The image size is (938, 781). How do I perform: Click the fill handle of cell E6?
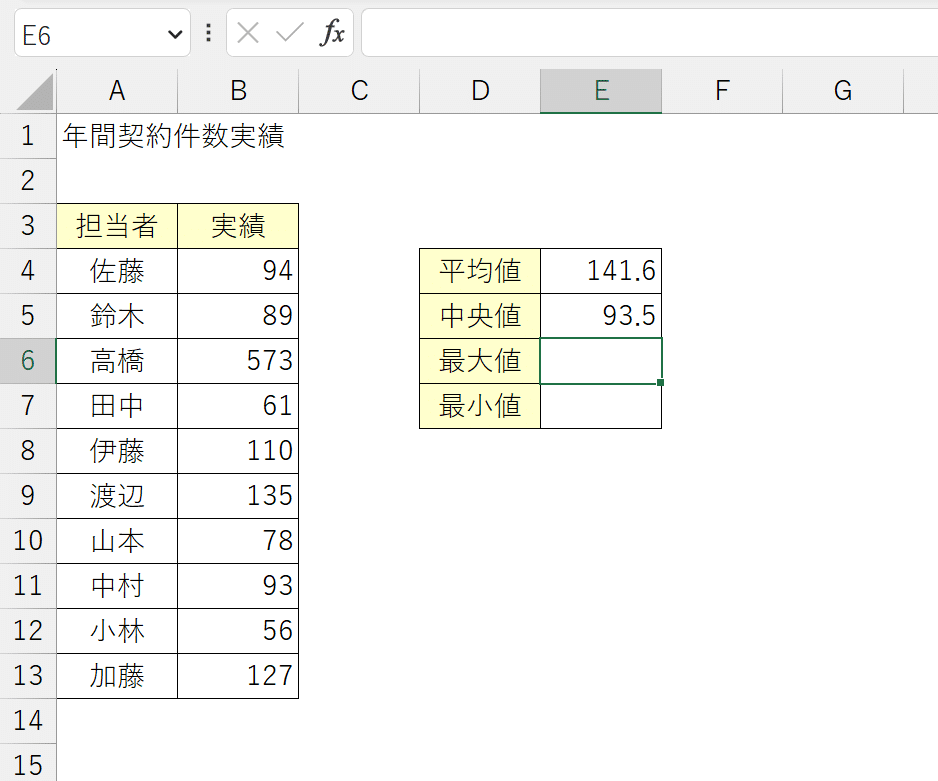660,383
